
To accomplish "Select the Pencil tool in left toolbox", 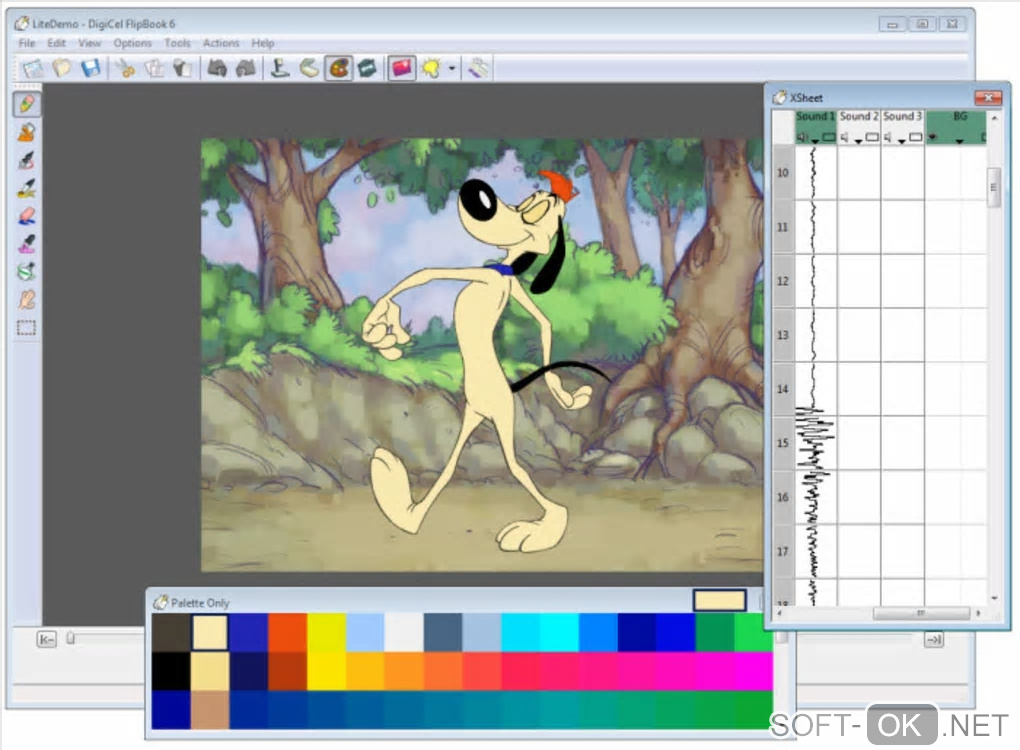I will pos(27,104).
